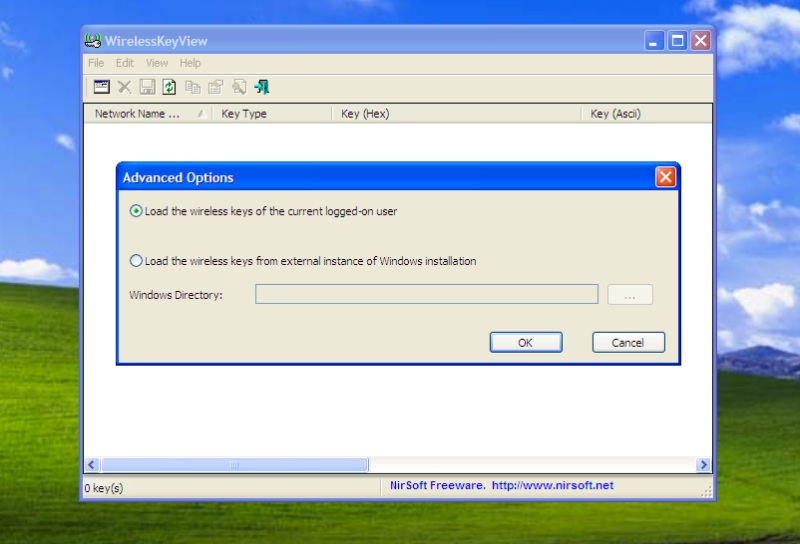The image size is (800, 544).
Task: Select 'Load keys from external instance' option
Action: point(137,261)
